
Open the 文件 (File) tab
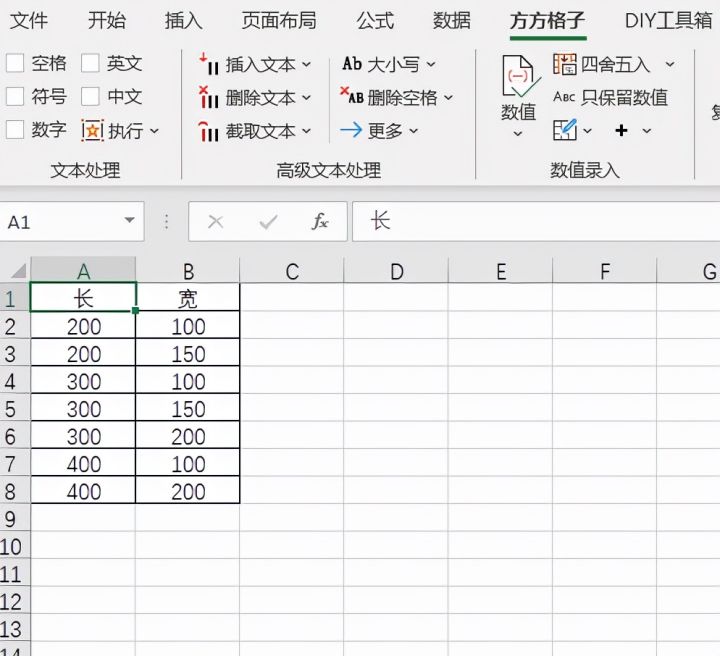tap(29, 21)
